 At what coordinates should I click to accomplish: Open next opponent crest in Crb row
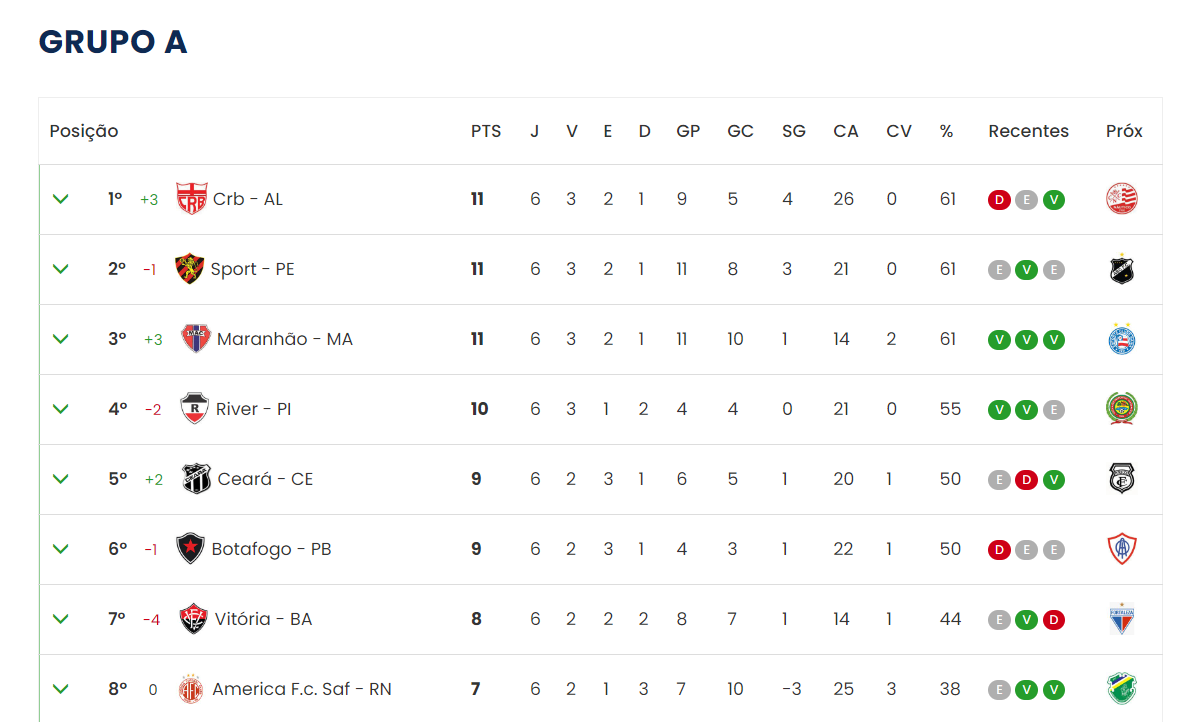pyautogui.click(x=1122, y=199)
